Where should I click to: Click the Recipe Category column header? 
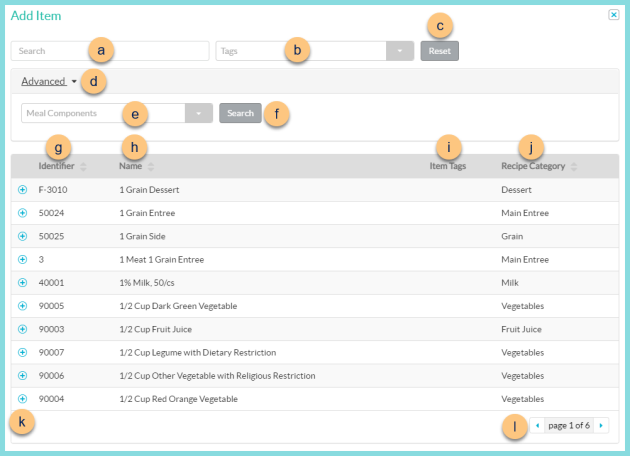click(533, 166)
